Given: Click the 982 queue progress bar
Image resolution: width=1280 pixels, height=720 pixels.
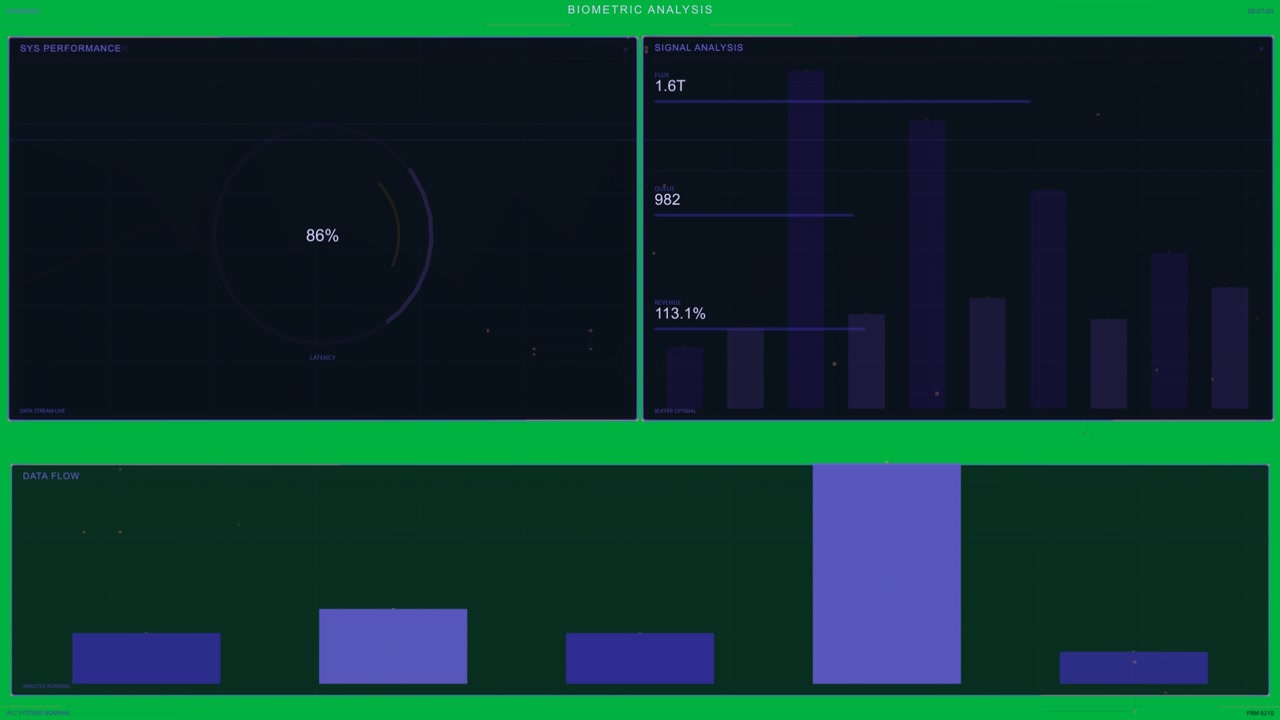Looking at the screenshot, I should click(x=754, y=215).
